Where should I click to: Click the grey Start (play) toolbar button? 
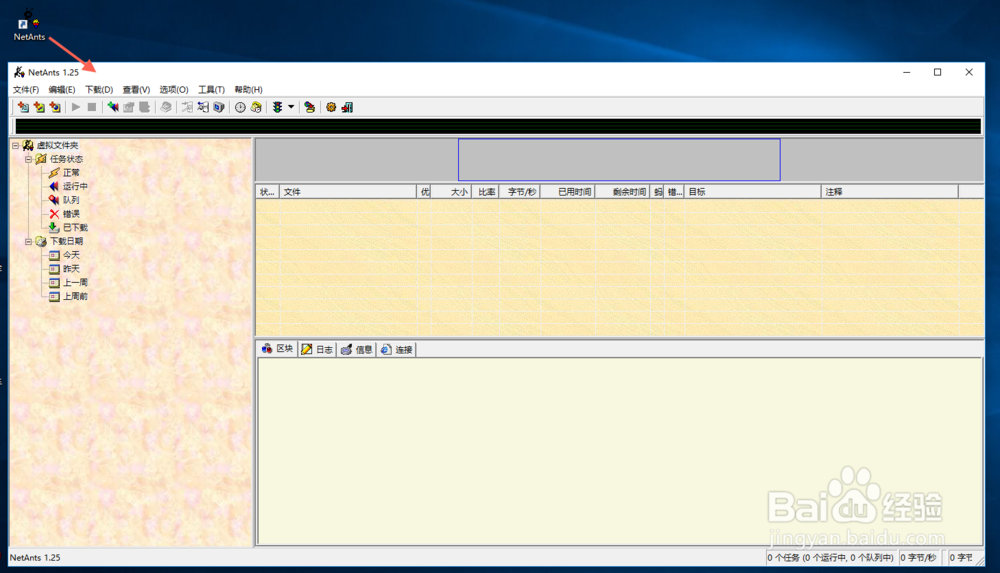76,107
